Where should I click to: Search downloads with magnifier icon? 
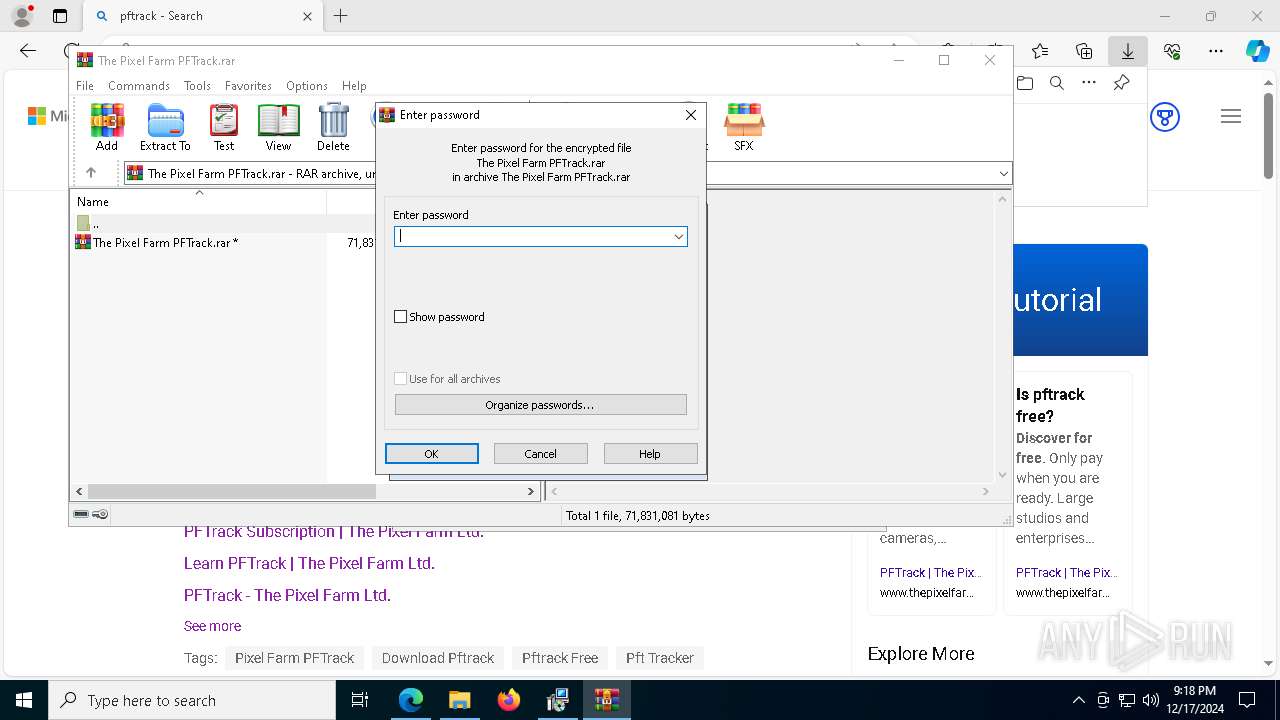(x=1057, y=83)
